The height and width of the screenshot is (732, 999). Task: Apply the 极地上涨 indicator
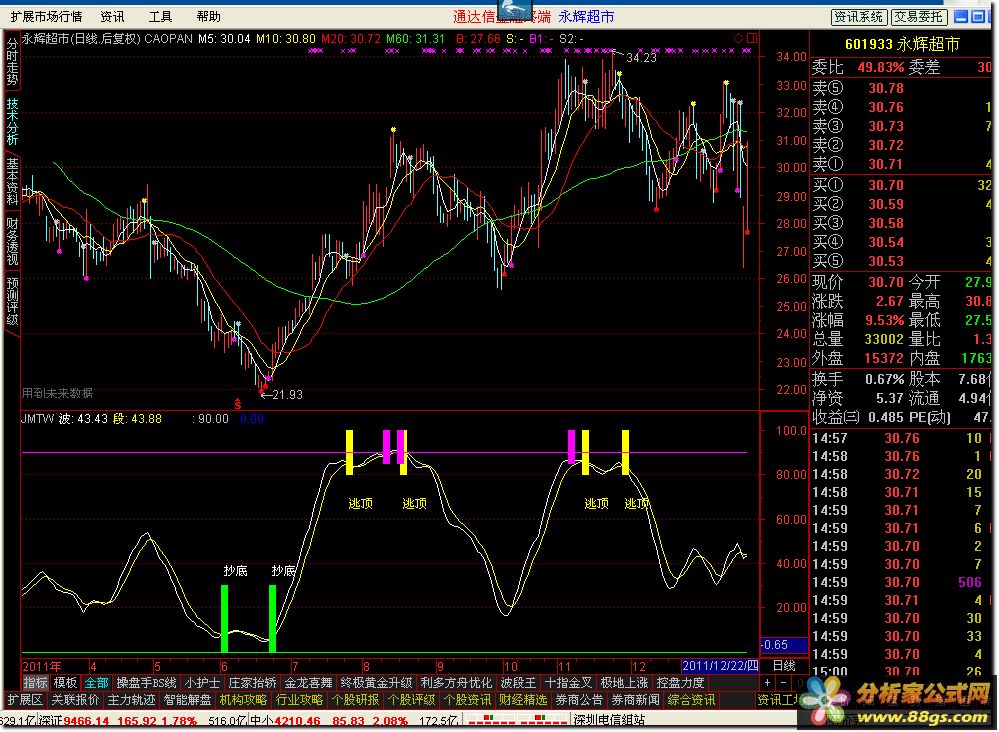pyautogui.click(x=624, y=682)
